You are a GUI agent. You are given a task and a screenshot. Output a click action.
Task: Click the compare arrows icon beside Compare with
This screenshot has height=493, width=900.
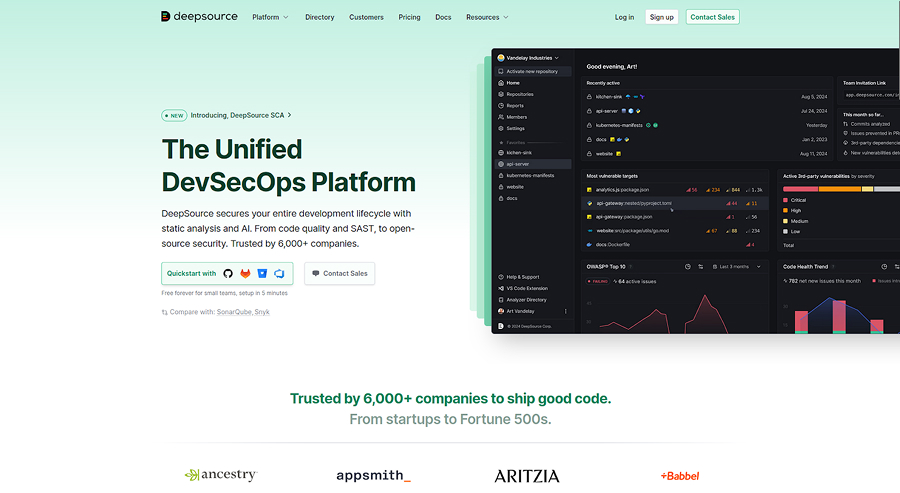[165, 312]
